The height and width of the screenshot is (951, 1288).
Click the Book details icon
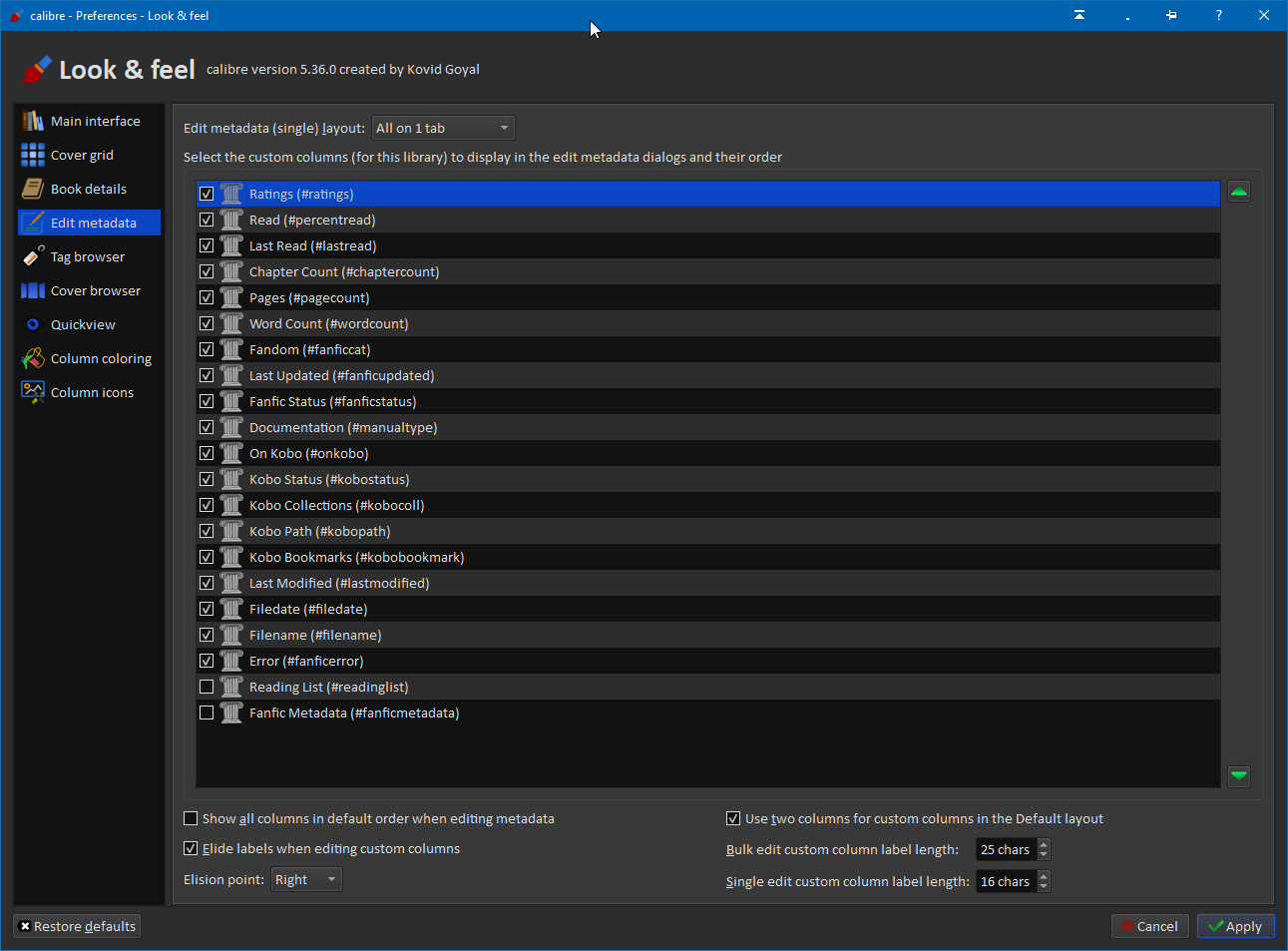point(33,189)
